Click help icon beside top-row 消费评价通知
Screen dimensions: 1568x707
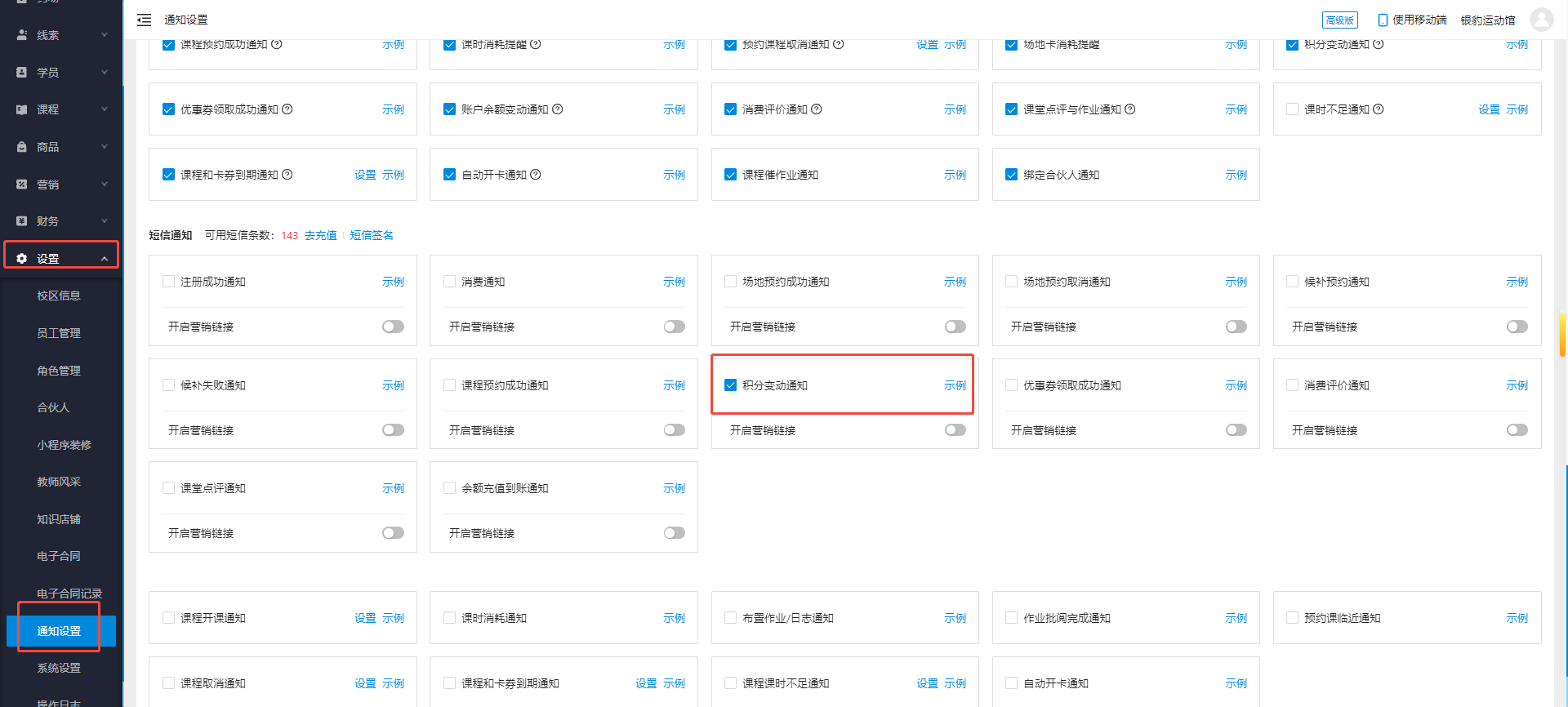(x=817, y=109)
